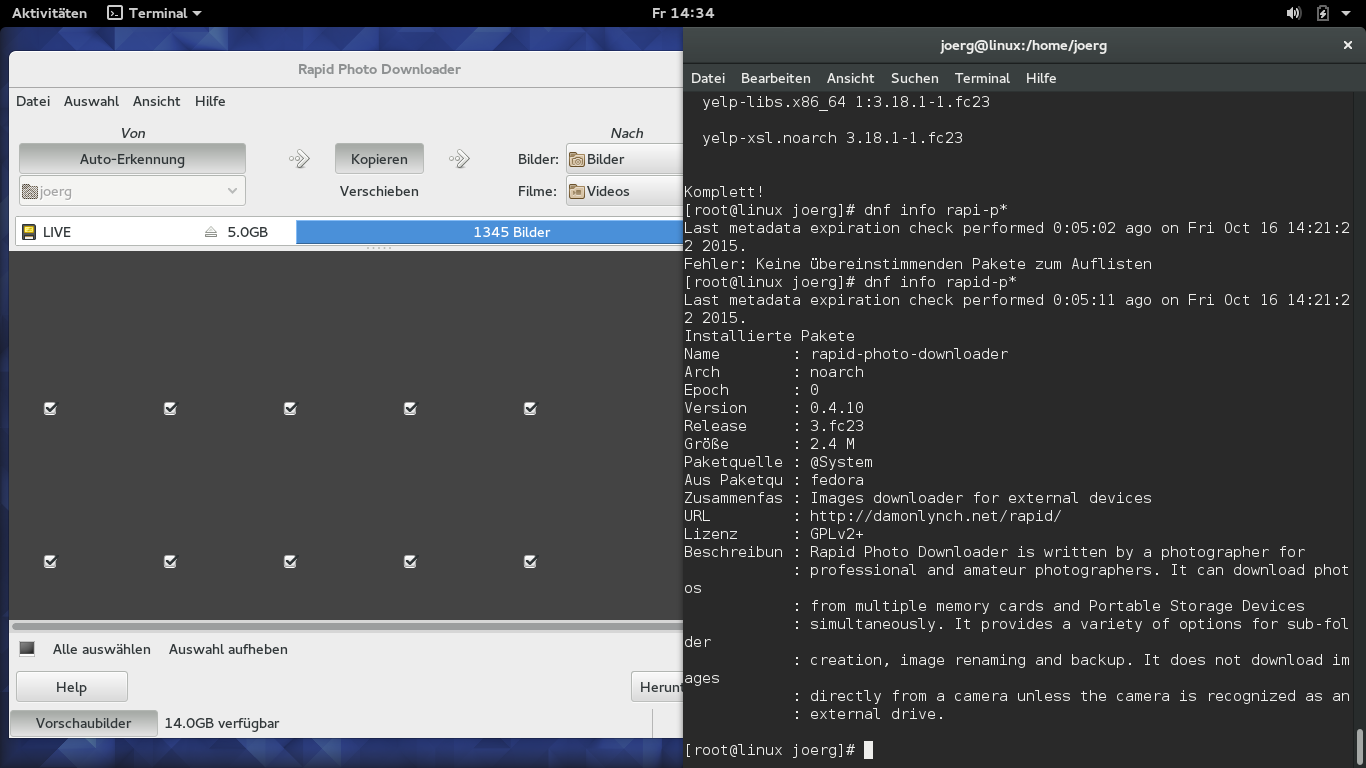Viewport: 1366px width, 768px height.
Task: Toggle second thumbnail checkbox in lower row
Action: coord(170,561)
